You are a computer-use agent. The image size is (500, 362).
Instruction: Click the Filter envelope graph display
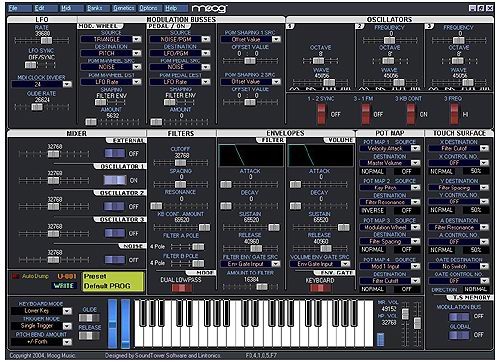pos(251,155)
